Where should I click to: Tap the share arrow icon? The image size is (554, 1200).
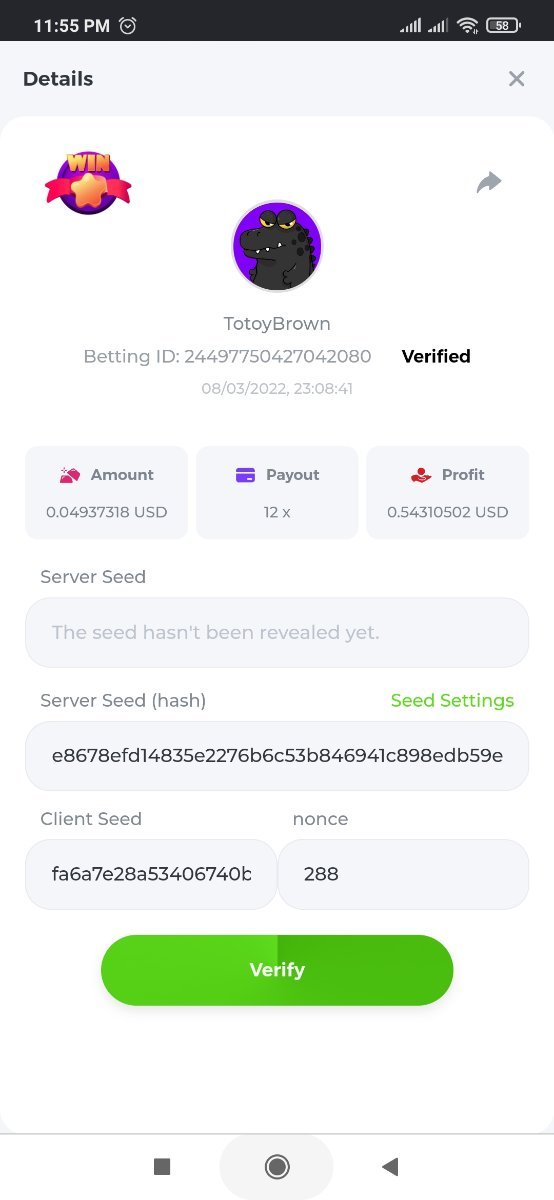click(489, 182)
